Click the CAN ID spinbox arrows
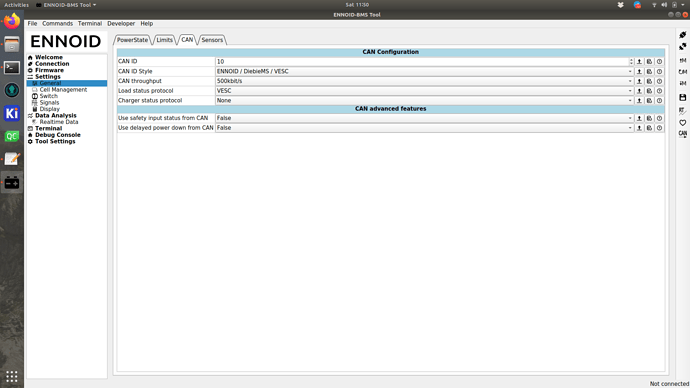 [631, 62]
